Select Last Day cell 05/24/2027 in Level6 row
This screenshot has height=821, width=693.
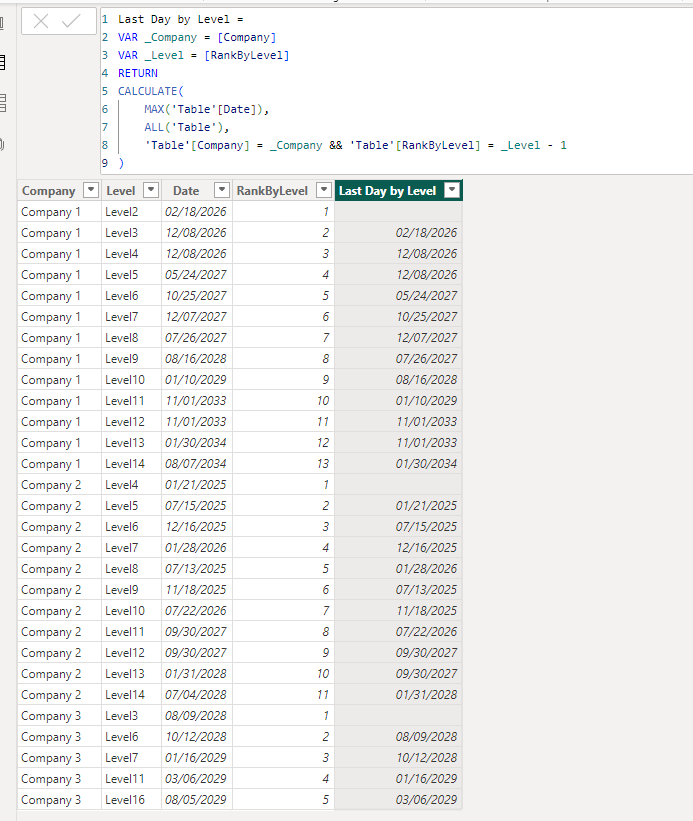click(x=399, y=295)
